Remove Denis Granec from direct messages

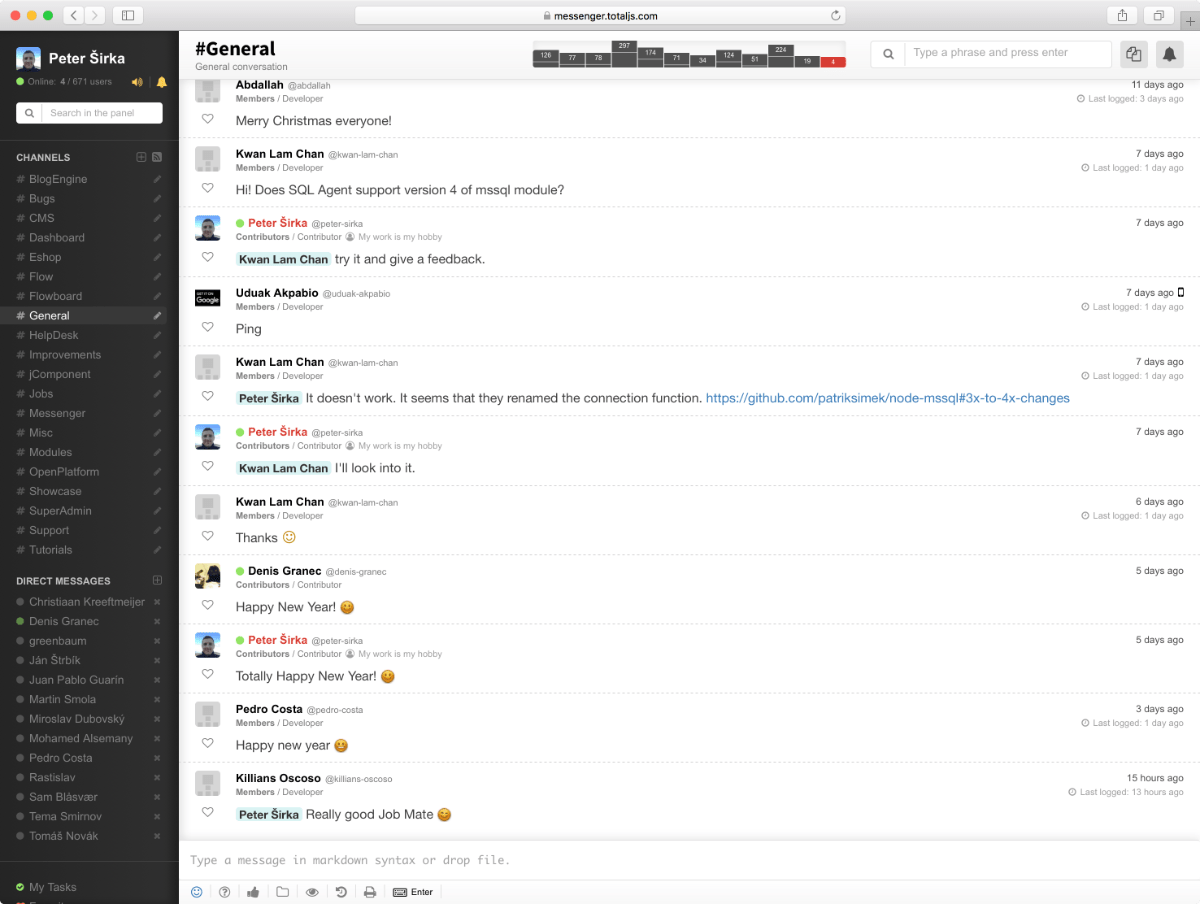click(x=157, y=621)
